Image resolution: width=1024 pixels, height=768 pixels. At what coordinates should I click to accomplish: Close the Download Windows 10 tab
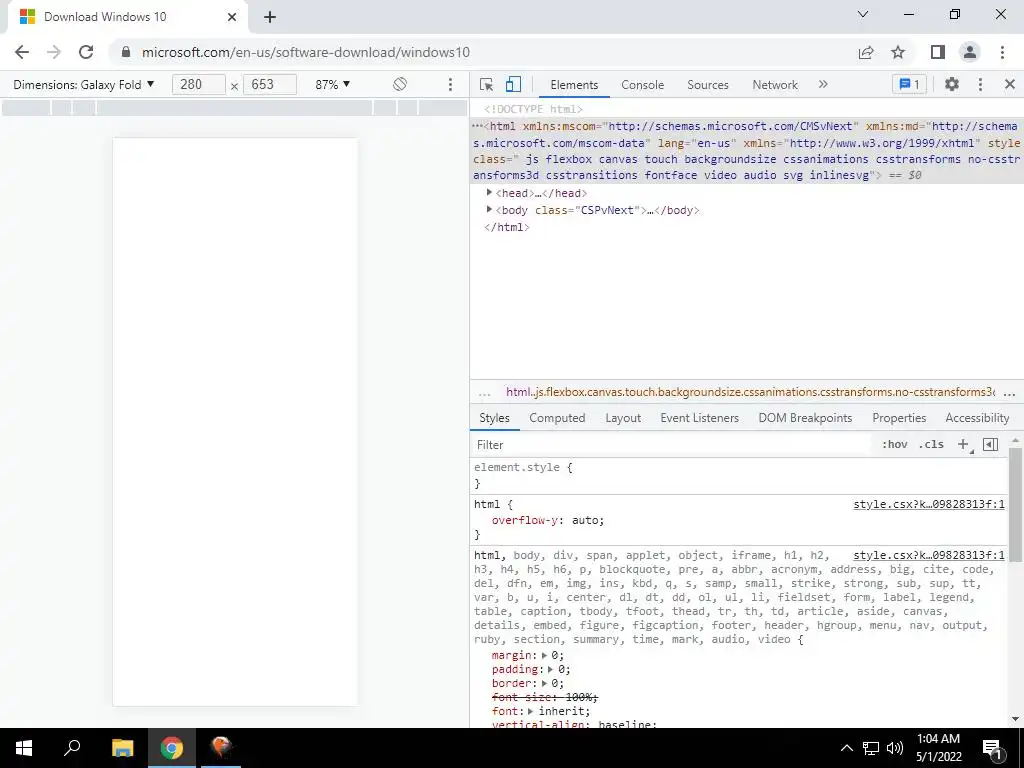(x=232, y=17)
